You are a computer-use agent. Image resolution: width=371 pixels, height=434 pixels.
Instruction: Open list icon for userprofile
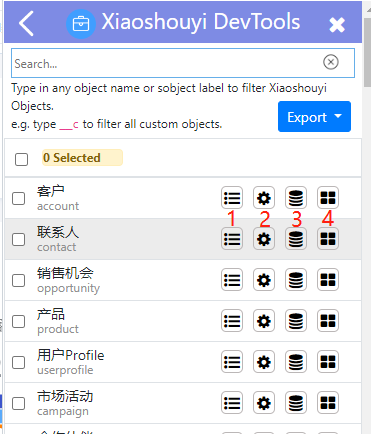tap(232, 362)
